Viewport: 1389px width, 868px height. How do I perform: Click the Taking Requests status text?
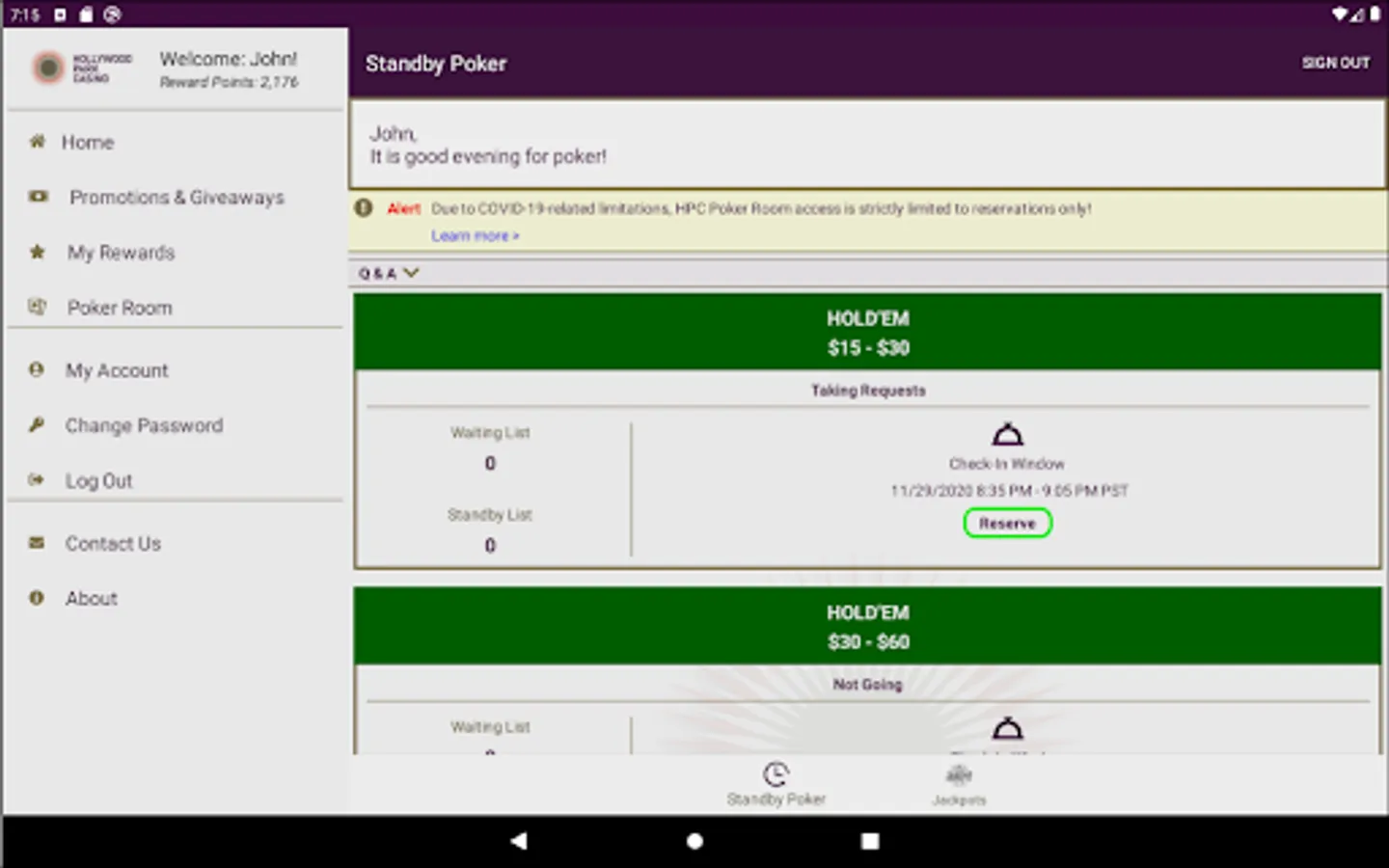(868, 391)
